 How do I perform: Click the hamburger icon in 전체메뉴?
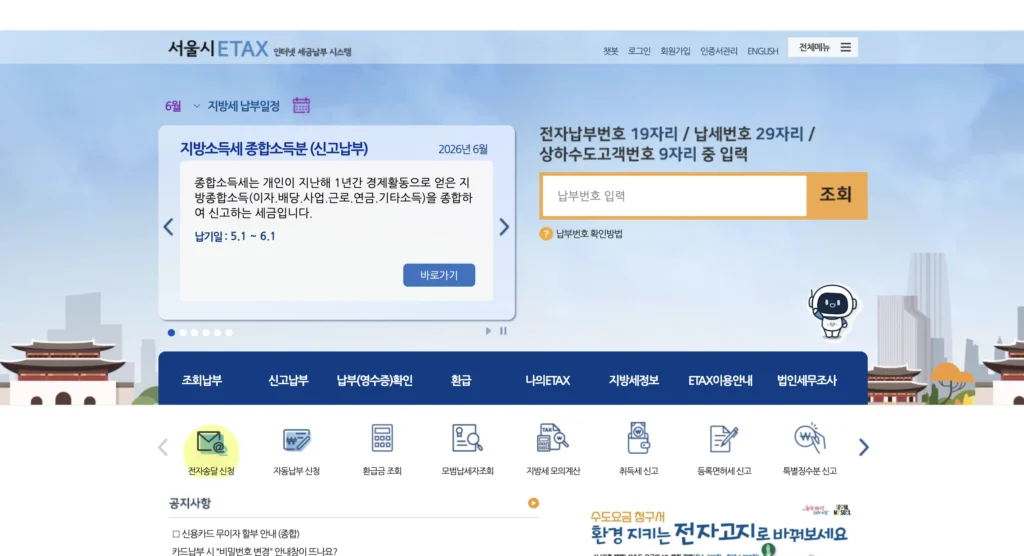point(846,47)
